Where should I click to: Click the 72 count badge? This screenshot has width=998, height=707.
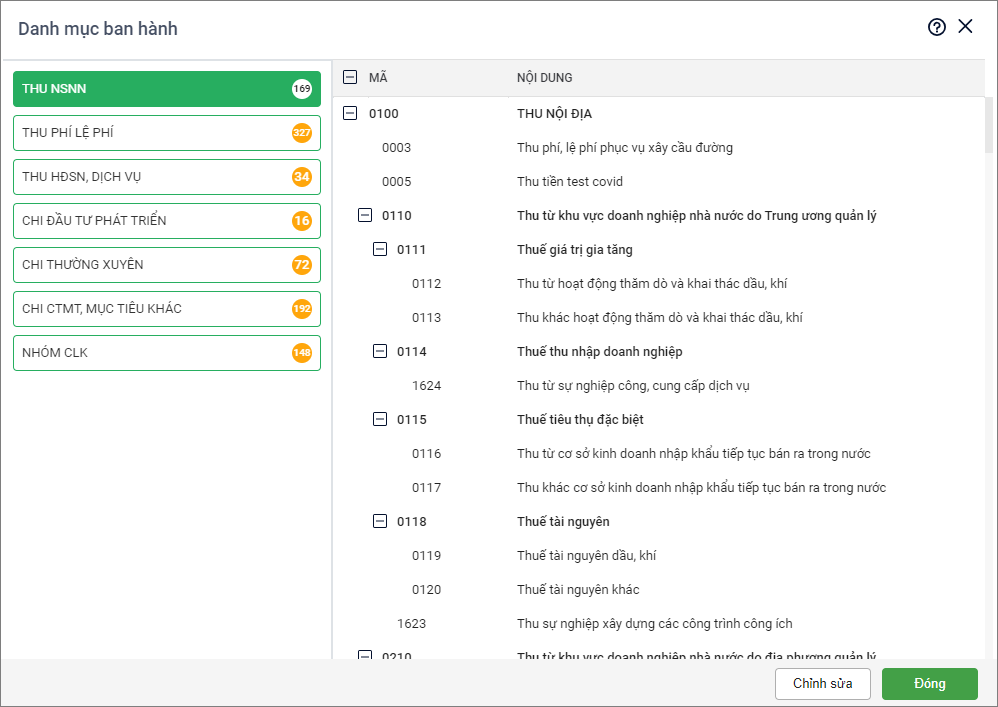302,265
